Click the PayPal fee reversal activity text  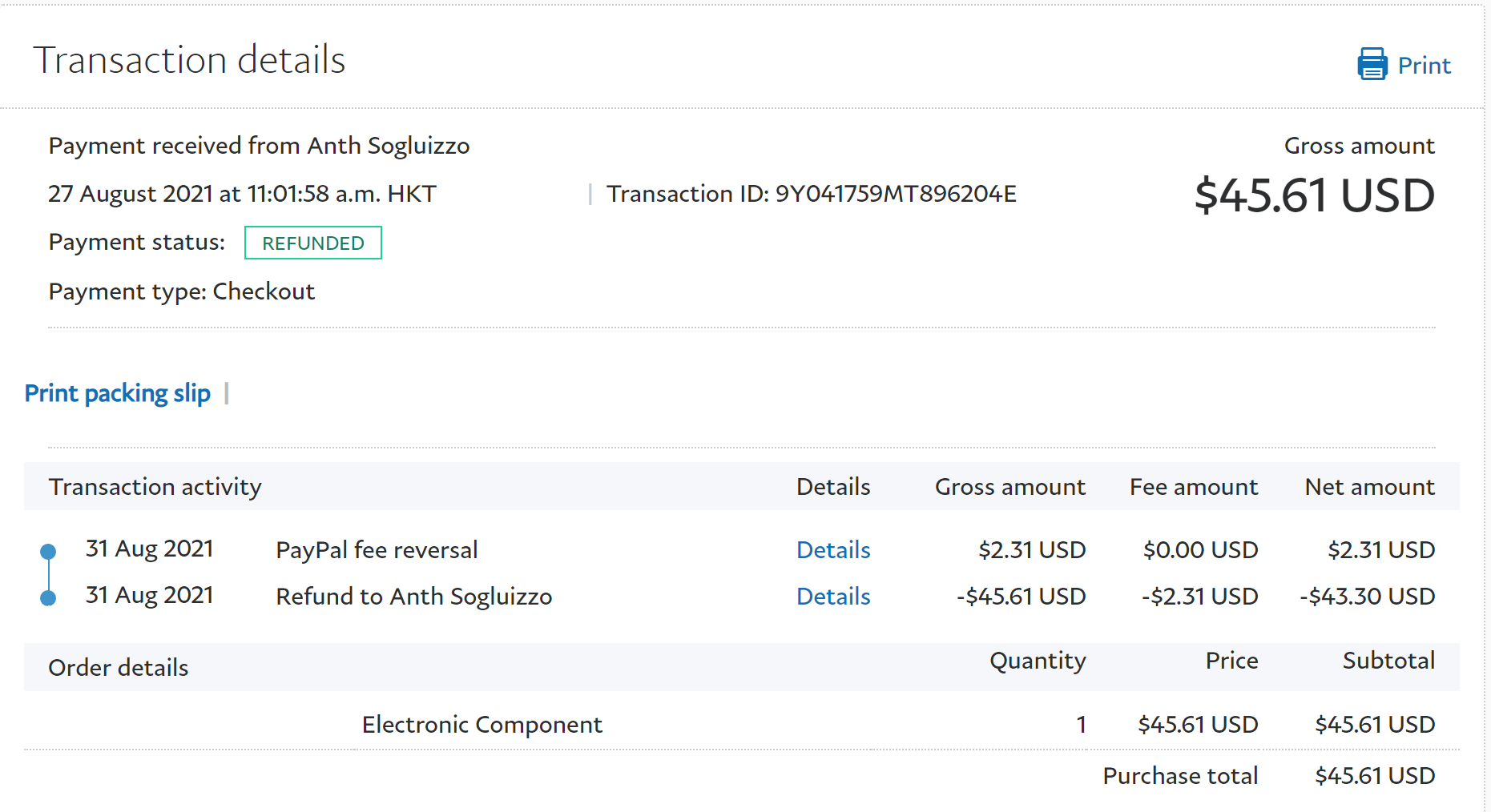coord(377,550)
